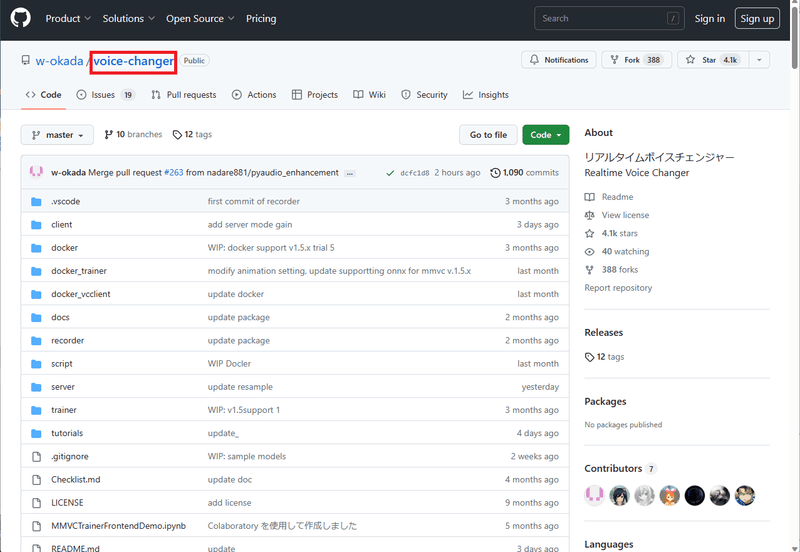The width and height of the screenshot is (800, 552).
Task: Switch to the Code tab
Action: click(x=43, y=95)
